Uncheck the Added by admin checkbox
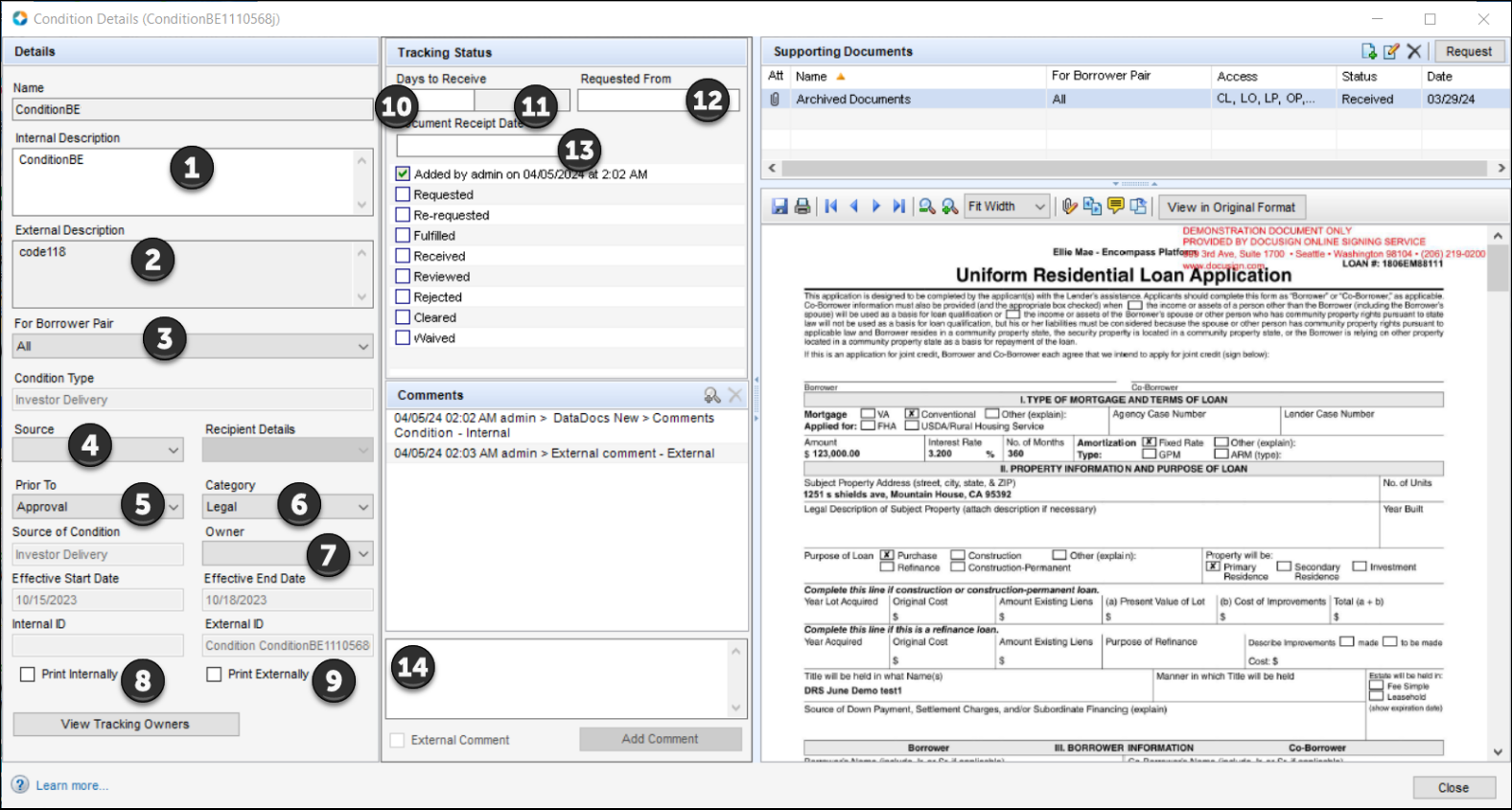Screen dimensions: 1512x810 click(403, 174)
